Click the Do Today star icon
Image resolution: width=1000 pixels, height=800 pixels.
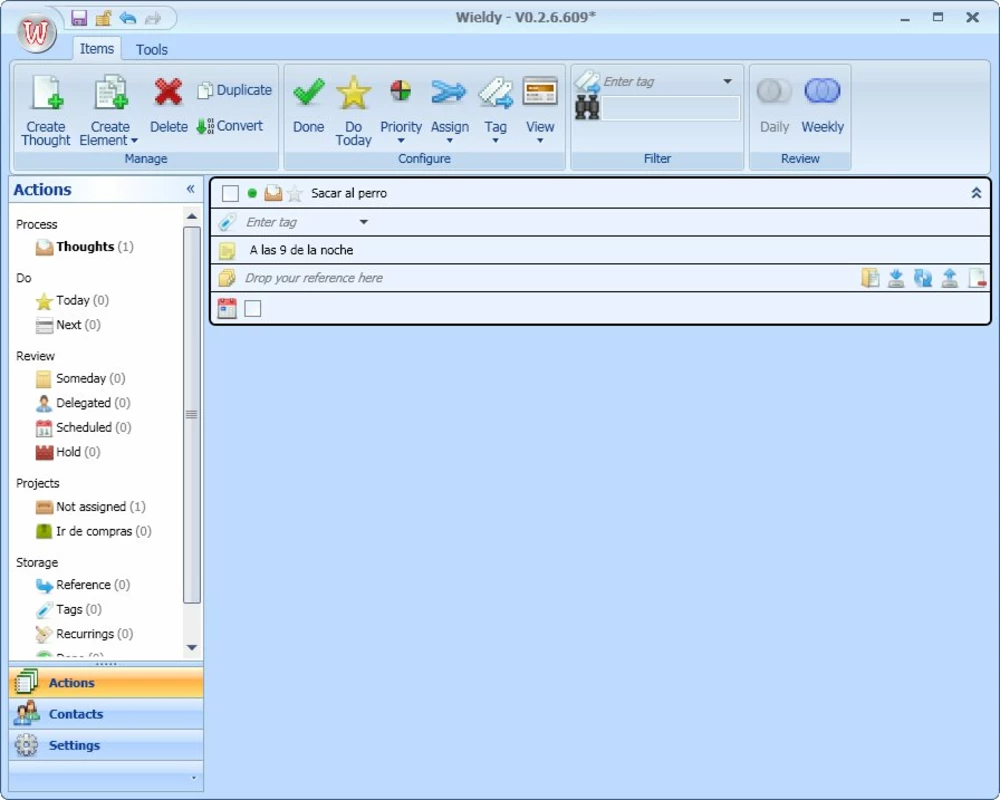(x=354, y=93)
